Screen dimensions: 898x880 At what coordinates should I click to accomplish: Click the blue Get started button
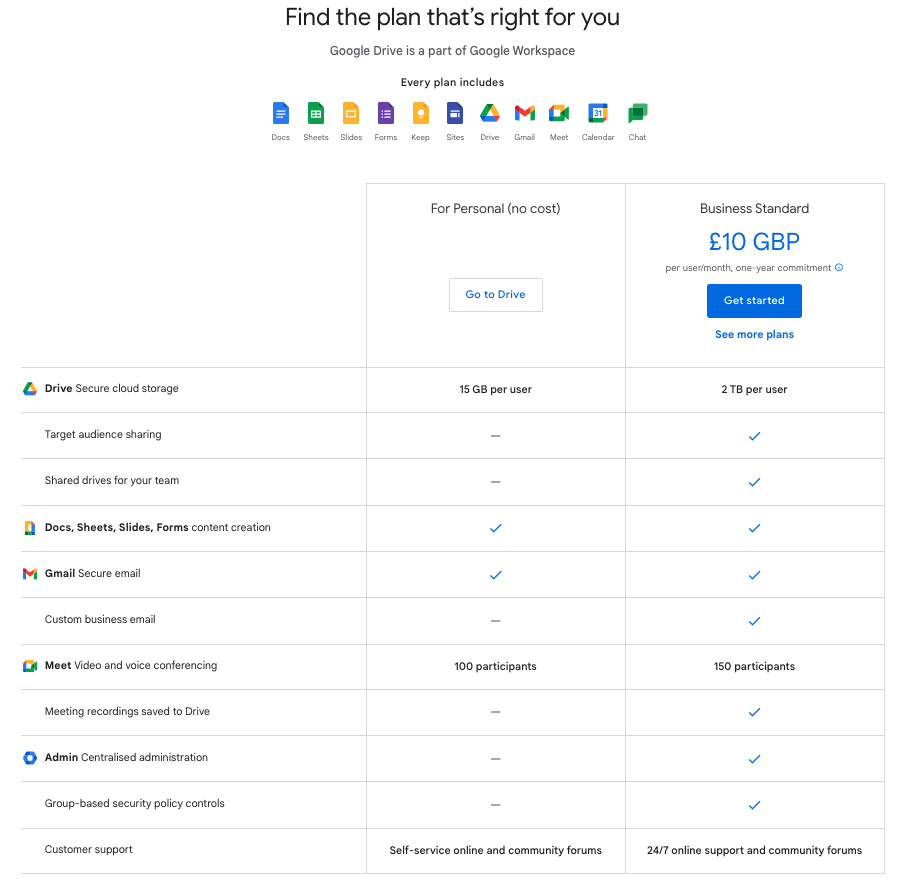[754, 301]
